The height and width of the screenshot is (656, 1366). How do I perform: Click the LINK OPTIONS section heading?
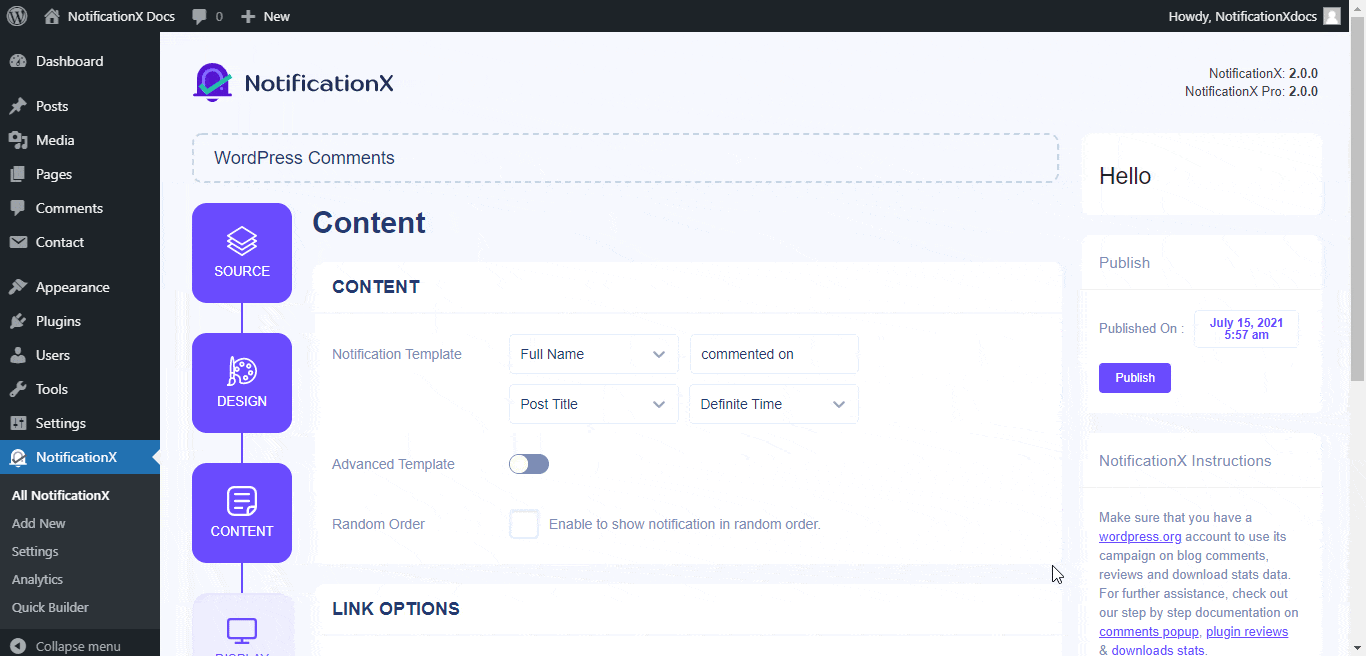tap(396, 609)
